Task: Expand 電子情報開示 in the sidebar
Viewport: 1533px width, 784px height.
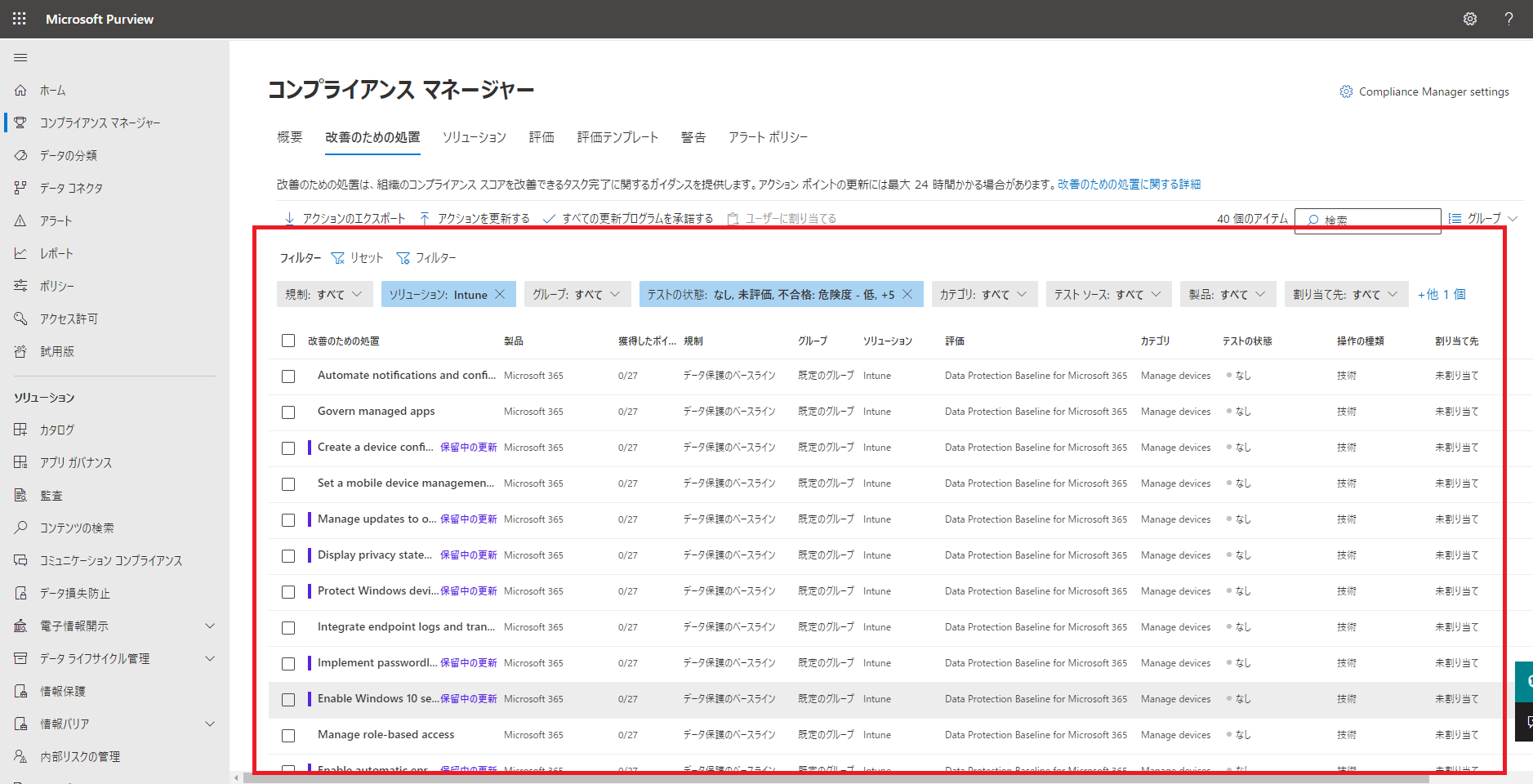Action: pos(210,626)
